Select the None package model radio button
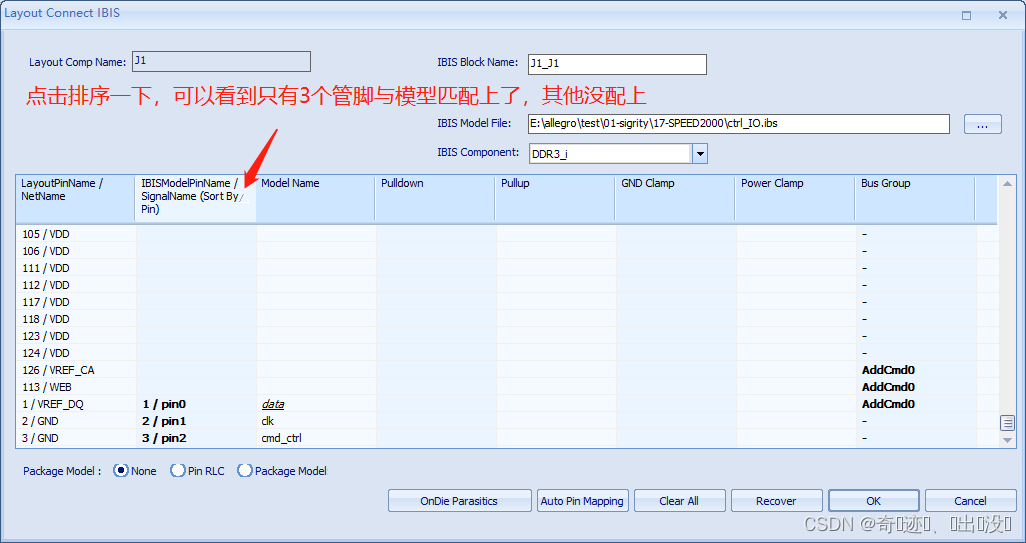This screenshot has height=543, width=1026. click(x=120, y=470)
